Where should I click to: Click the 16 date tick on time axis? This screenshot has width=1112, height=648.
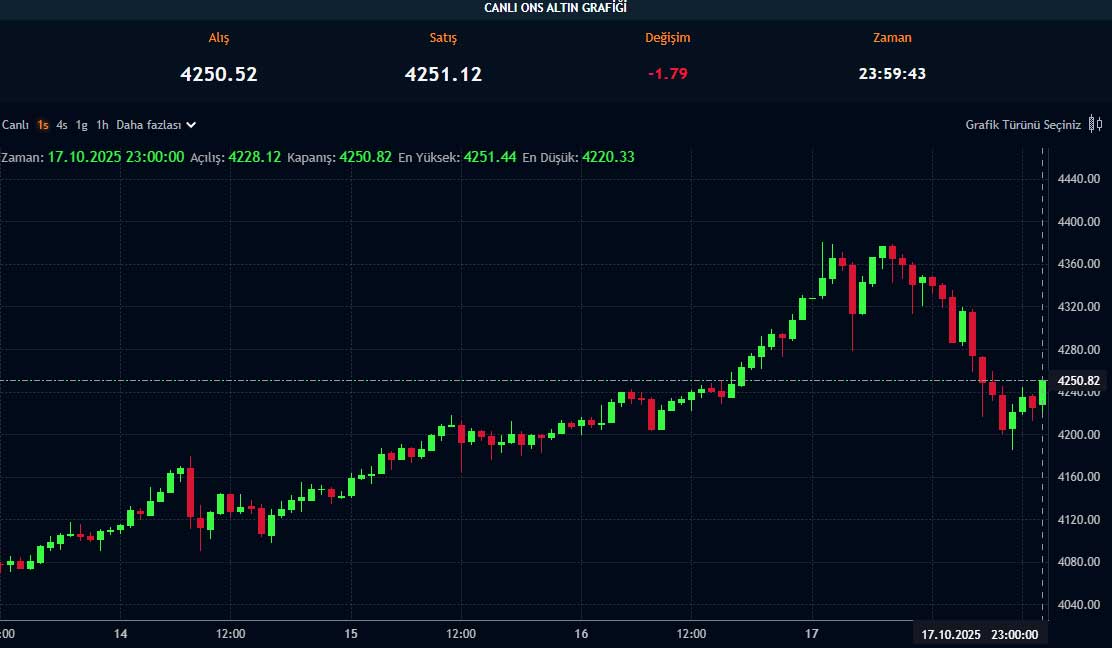click(x=581, y=634)
